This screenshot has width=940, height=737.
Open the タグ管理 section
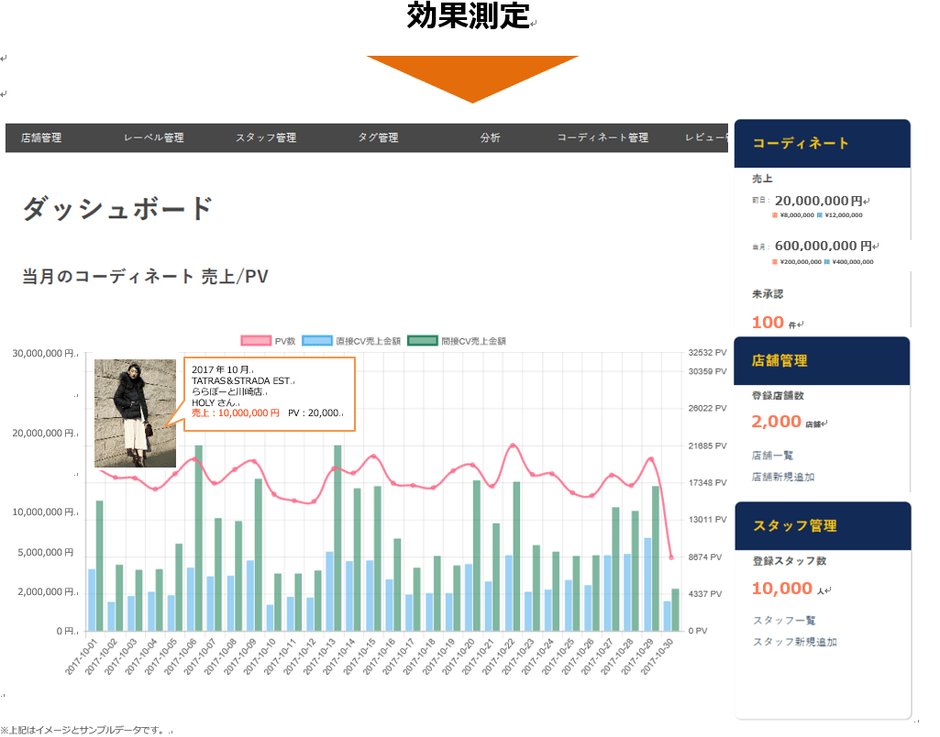click(380, 138)
